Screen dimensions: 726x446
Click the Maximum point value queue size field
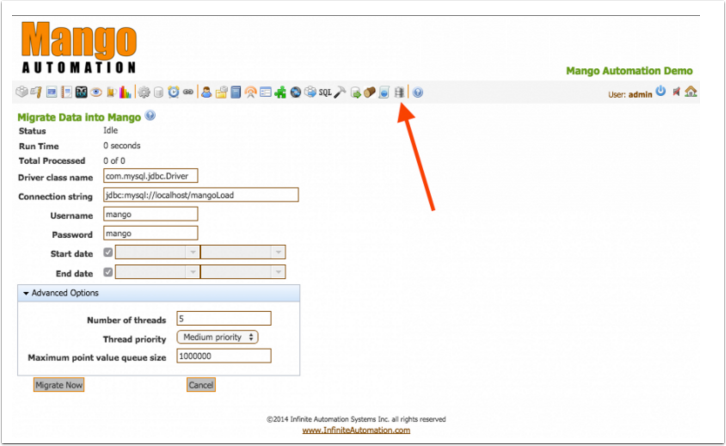224,356
